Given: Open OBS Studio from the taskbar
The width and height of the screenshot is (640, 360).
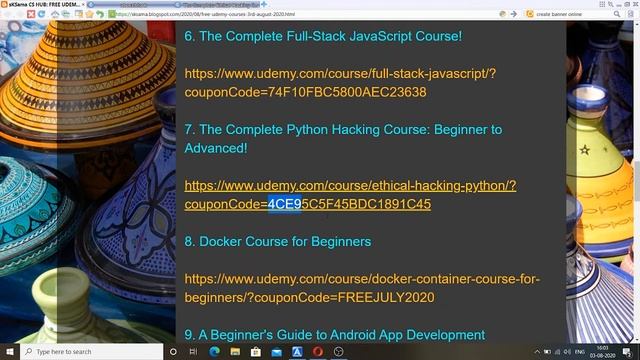Looking at the screenshot, I should (x=338, y=351).
